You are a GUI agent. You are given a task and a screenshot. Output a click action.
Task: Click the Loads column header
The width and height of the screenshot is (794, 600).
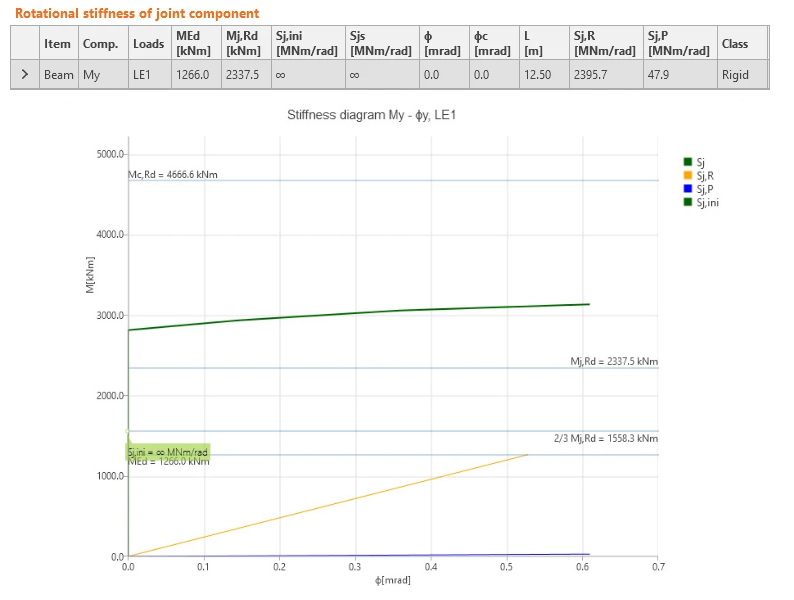150,44
